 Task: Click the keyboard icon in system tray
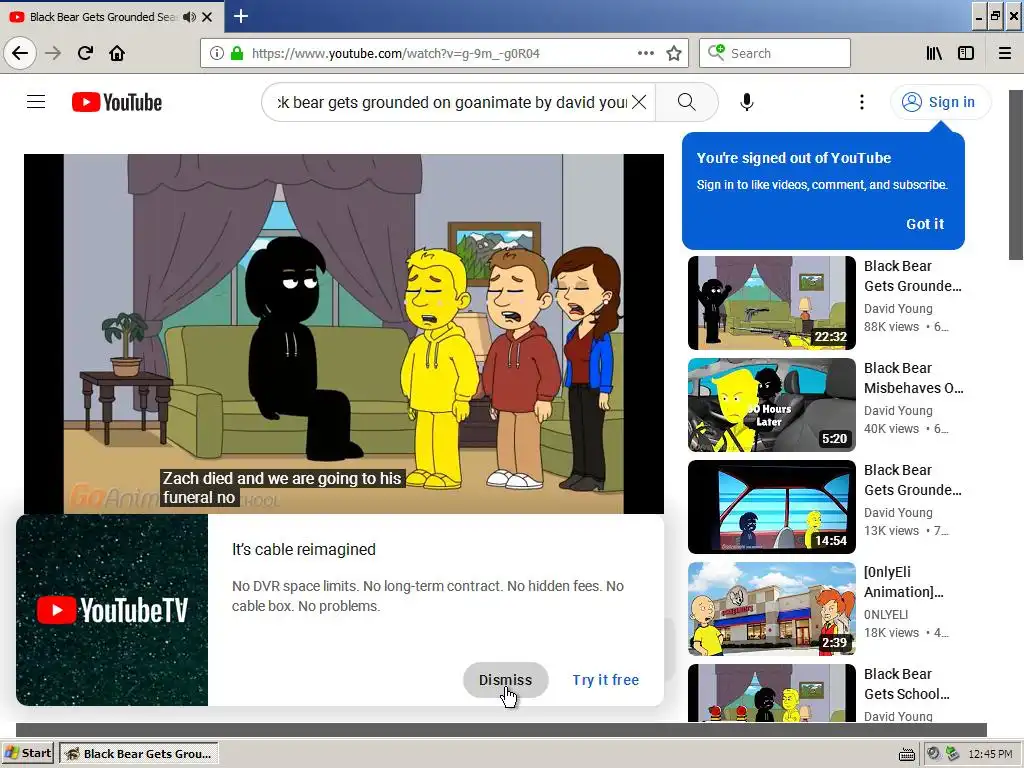(906, 754)
